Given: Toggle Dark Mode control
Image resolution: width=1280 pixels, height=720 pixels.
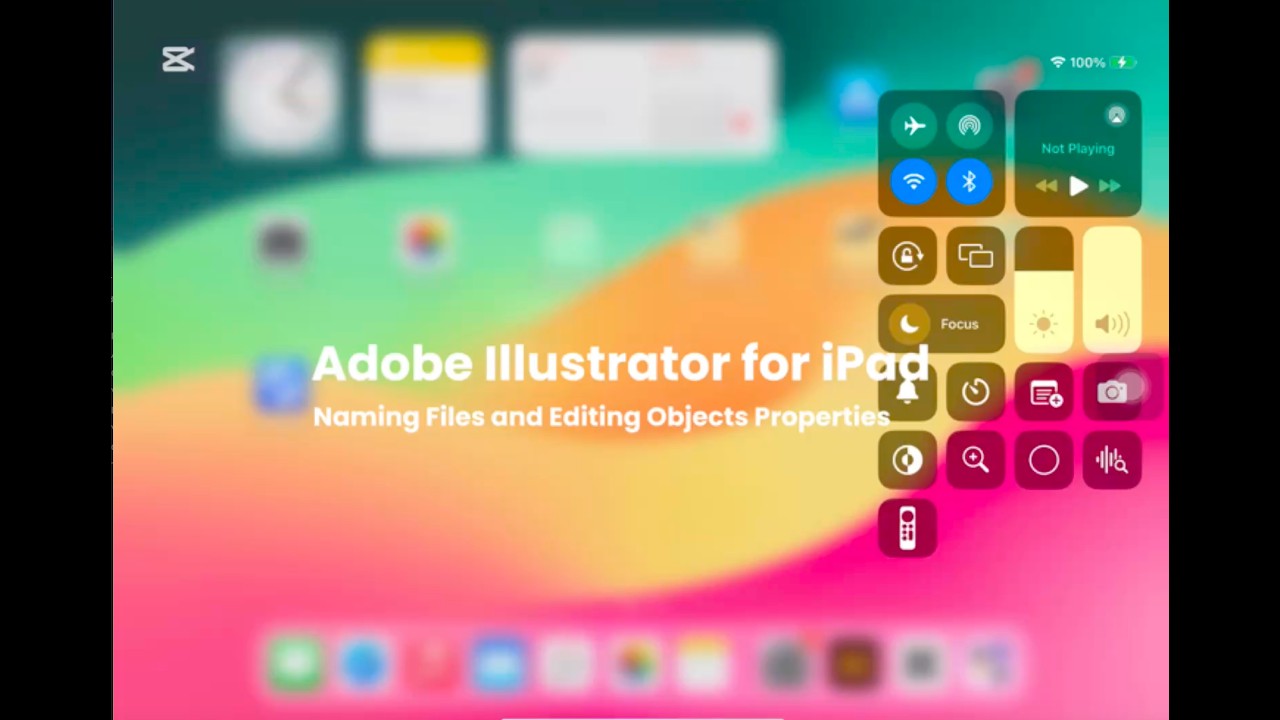Looking at the screenshot, I should [907, 460].
